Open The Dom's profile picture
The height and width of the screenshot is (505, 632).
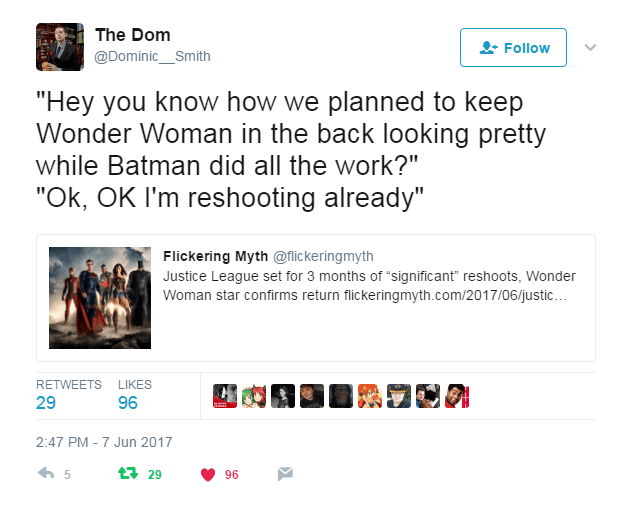58,47
